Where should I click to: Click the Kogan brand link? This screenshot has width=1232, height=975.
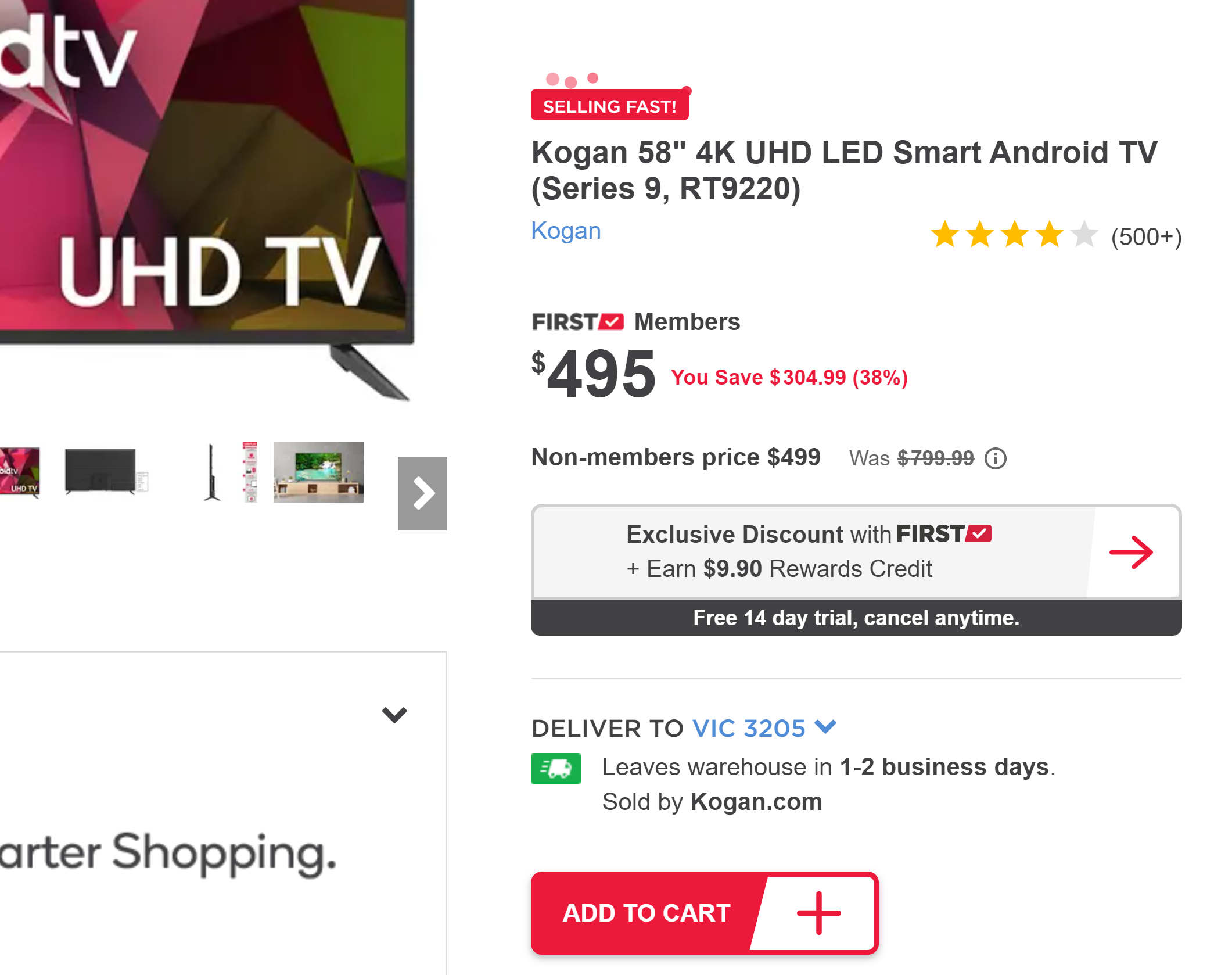click(x=566, y=231)
